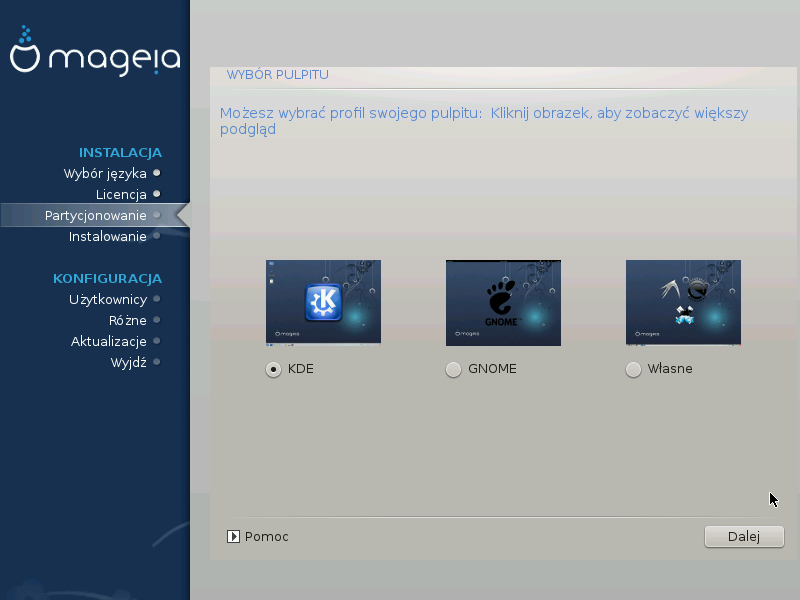Click the status bullet beside Użytkownicy
The image size is (800, 600).
(157, 299)
